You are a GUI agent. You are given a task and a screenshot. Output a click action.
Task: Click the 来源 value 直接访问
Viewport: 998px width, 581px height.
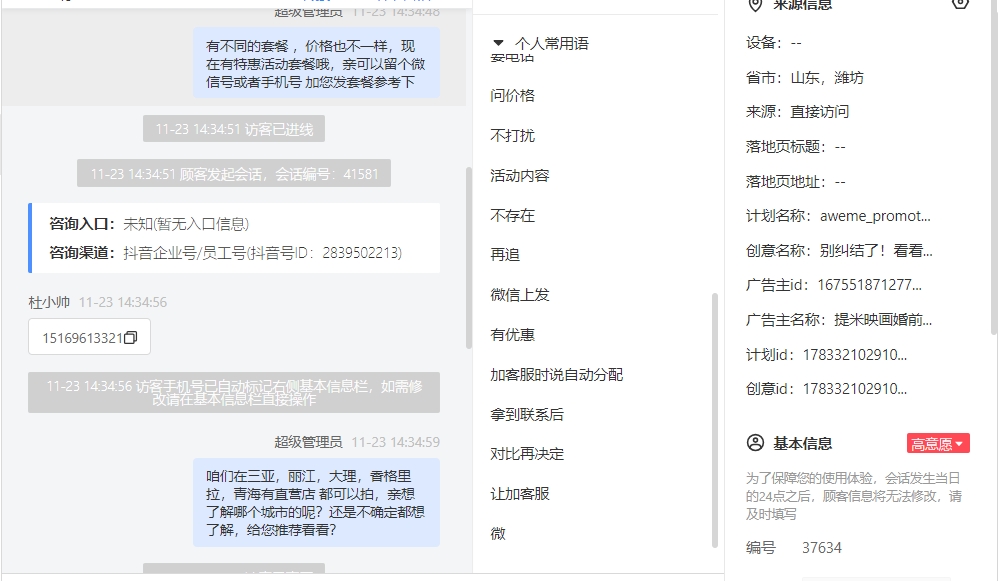click(x=819, y=112)
